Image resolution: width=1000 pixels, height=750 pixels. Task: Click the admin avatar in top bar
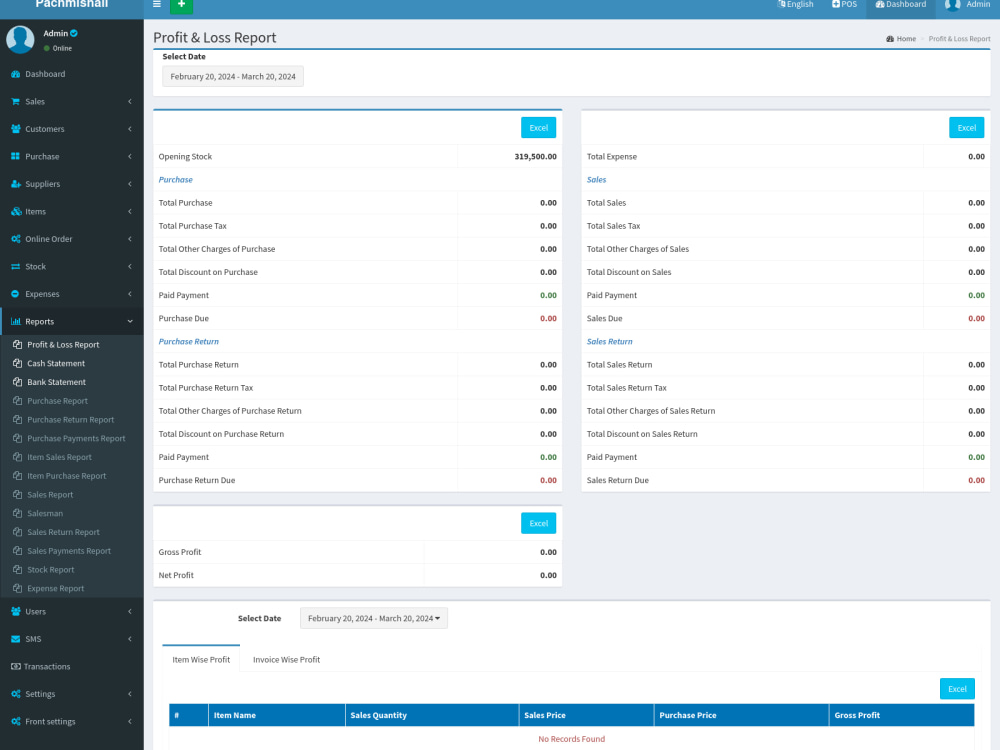(952, 5)
